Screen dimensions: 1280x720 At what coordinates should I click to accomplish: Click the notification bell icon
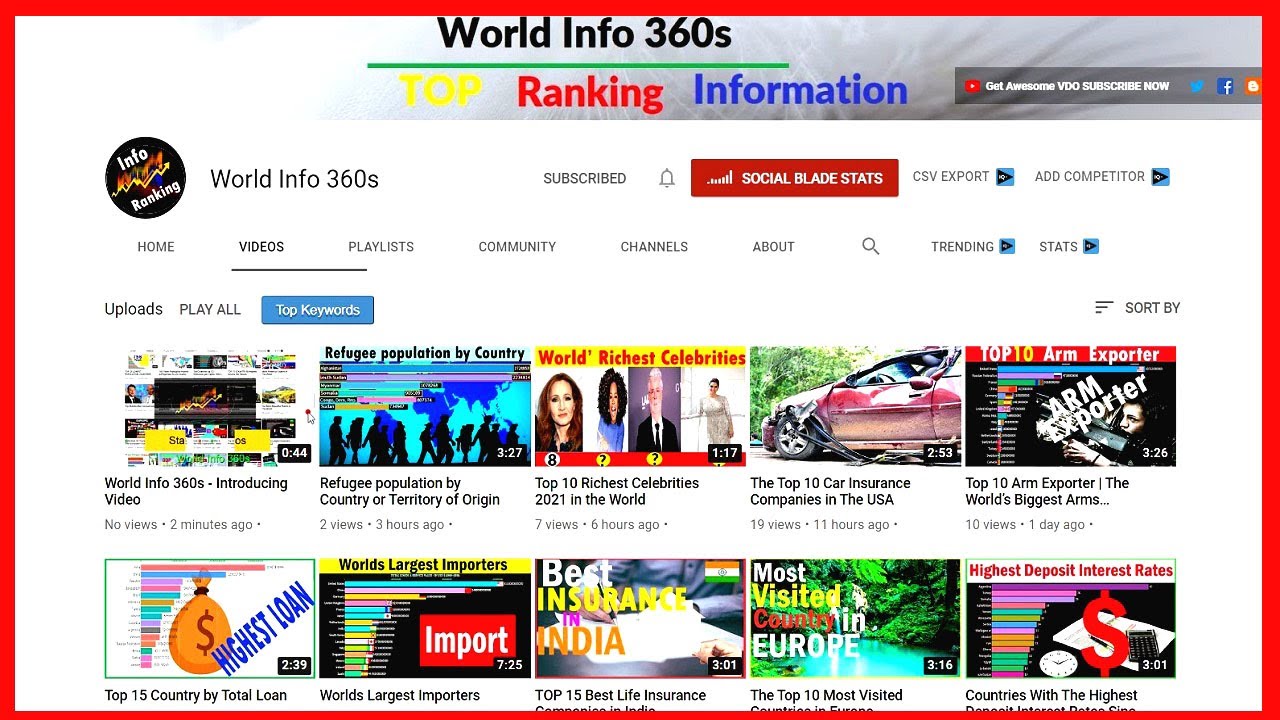(x=667, y=178)
